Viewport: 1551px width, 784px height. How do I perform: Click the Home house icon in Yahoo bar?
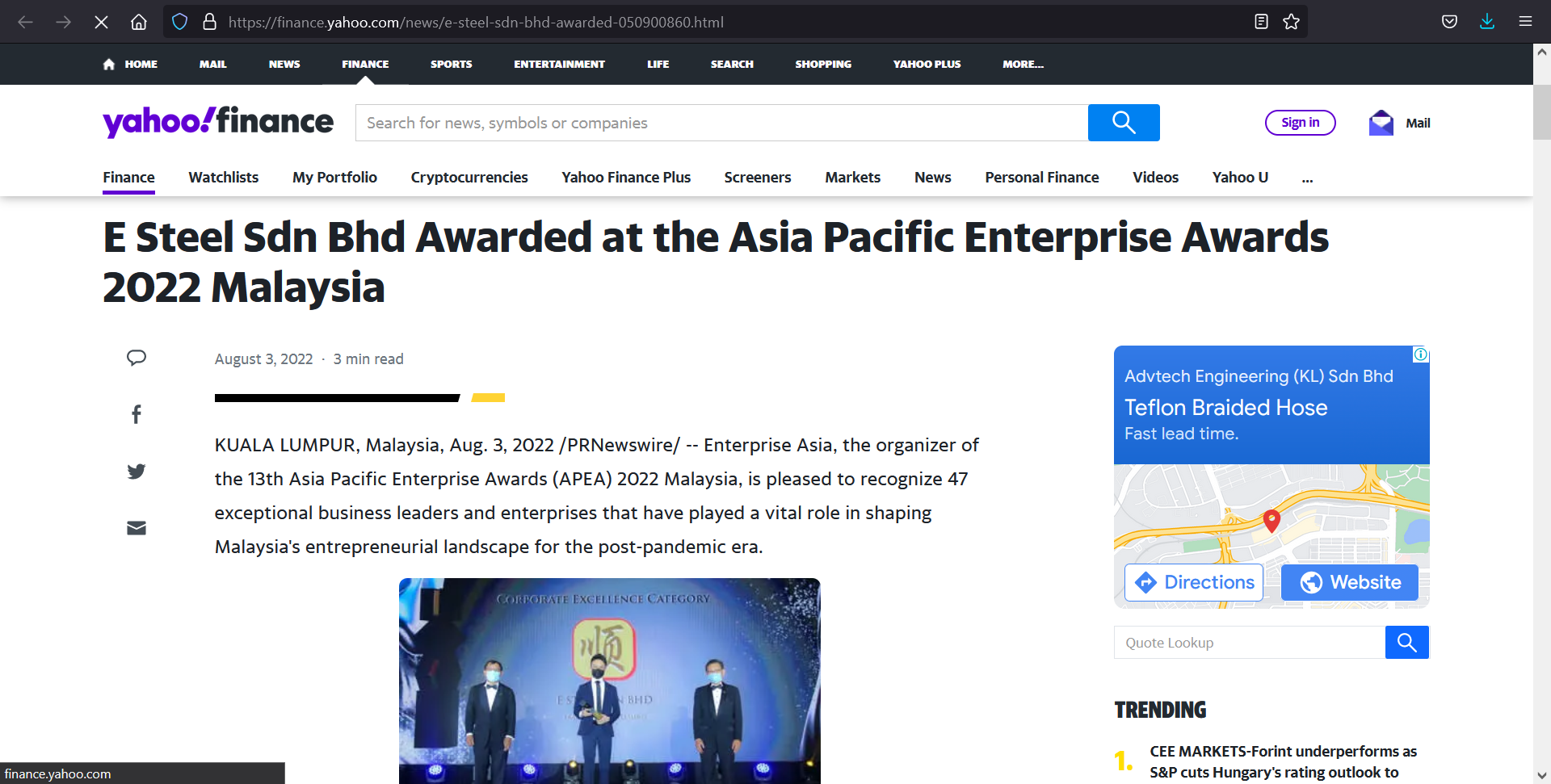(x=109, y=64)
